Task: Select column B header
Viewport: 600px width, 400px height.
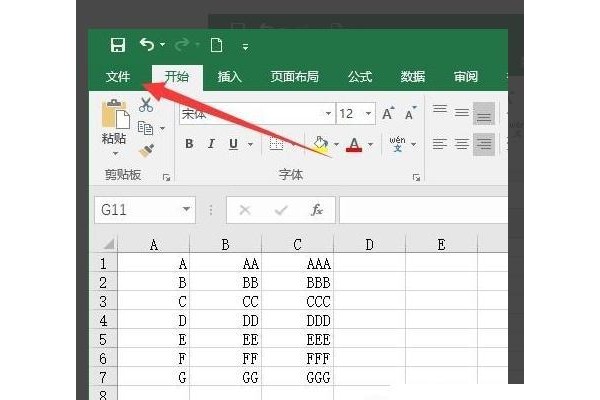Action: pyautogui.click(x=225, y=244)
